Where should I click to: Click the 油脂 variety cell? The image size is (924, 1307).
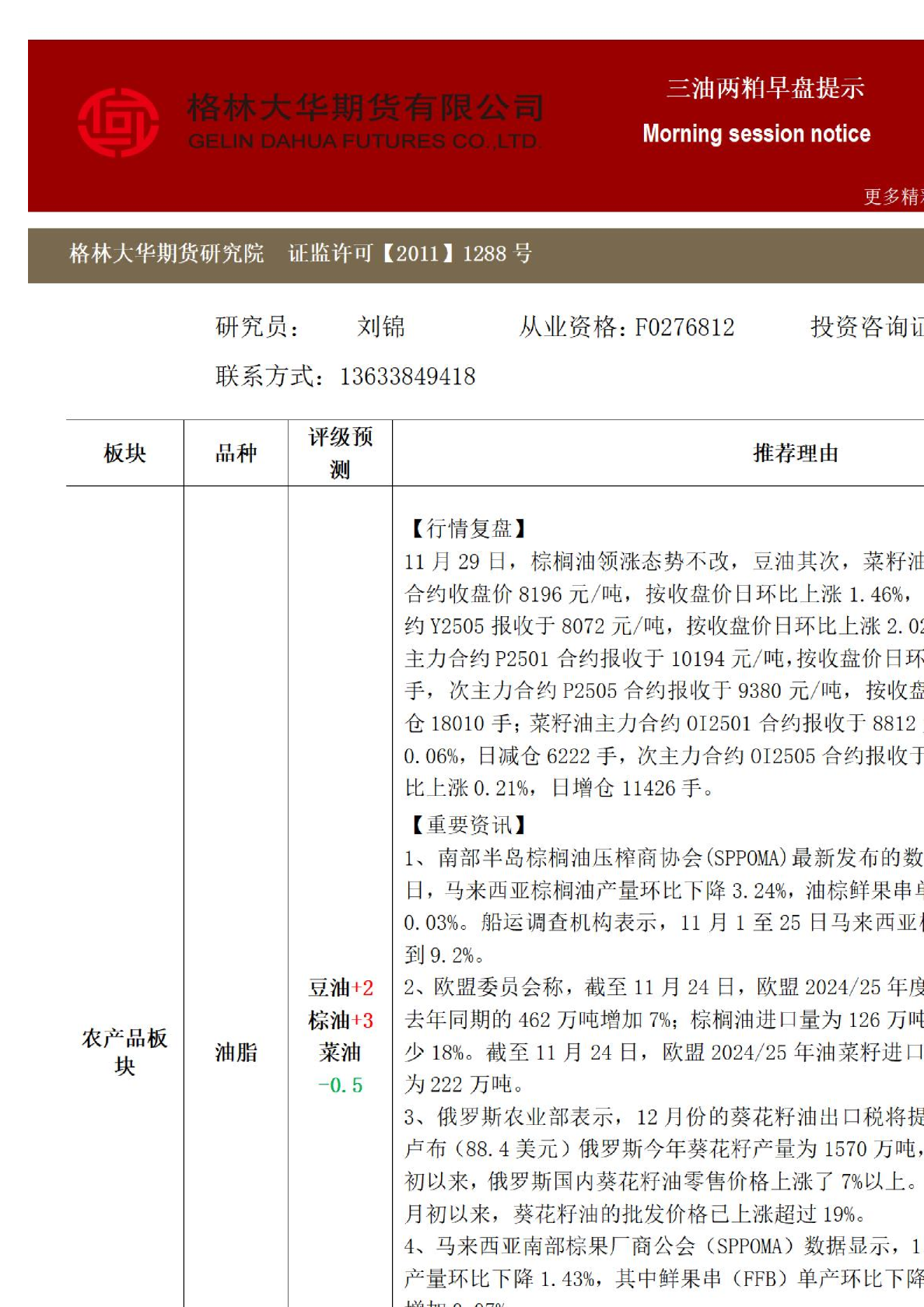236,1053
